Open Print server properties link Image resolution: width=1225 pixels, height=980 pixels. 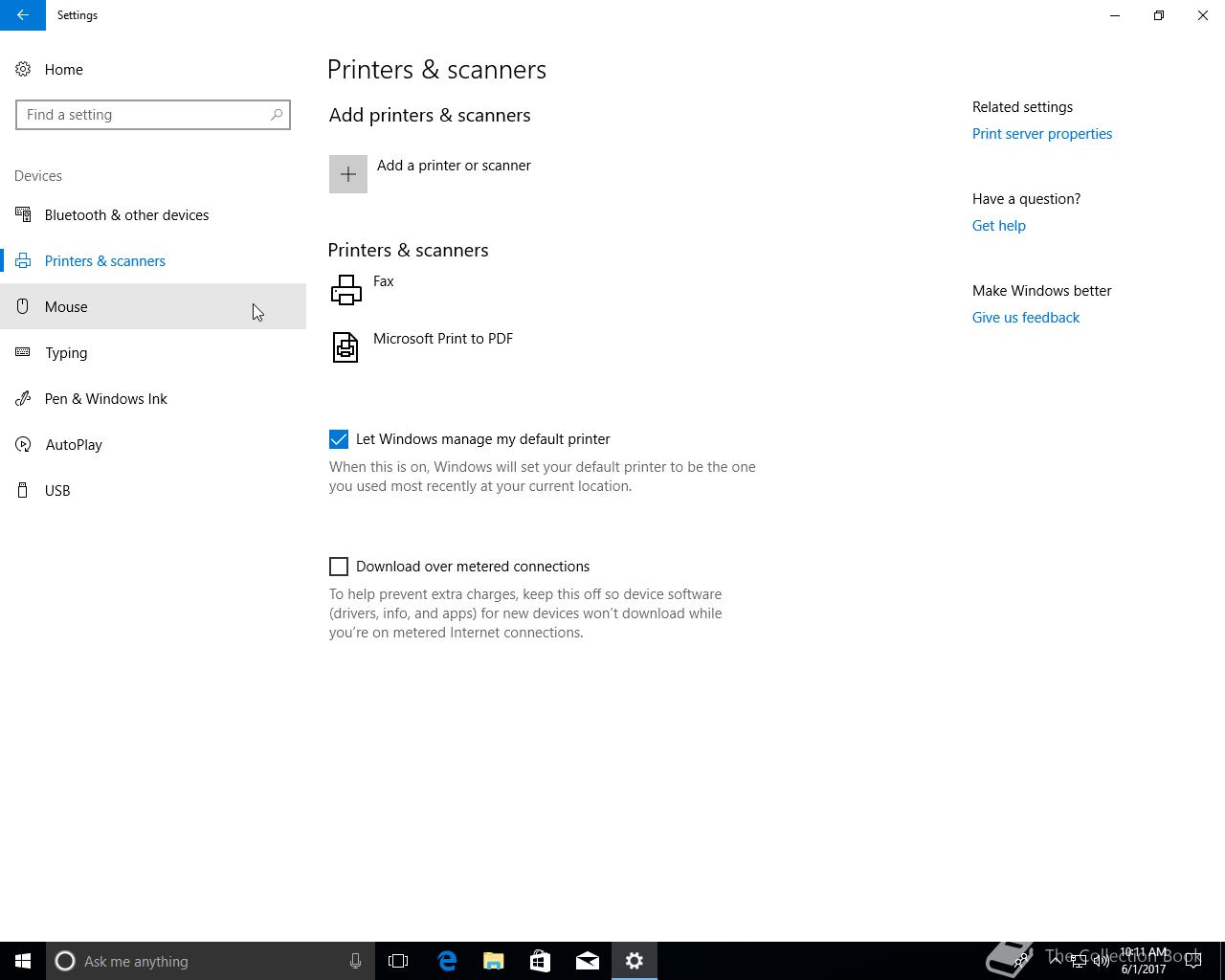[1042, 134]
